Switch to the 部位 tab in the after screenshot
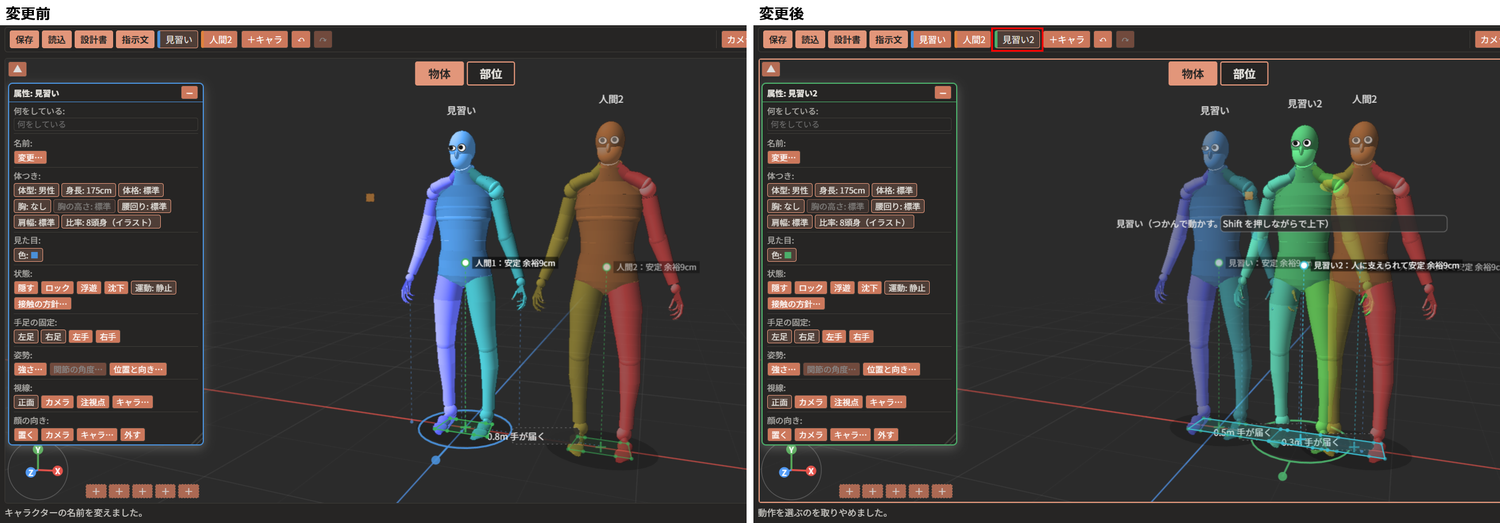 pos(1244,73)
